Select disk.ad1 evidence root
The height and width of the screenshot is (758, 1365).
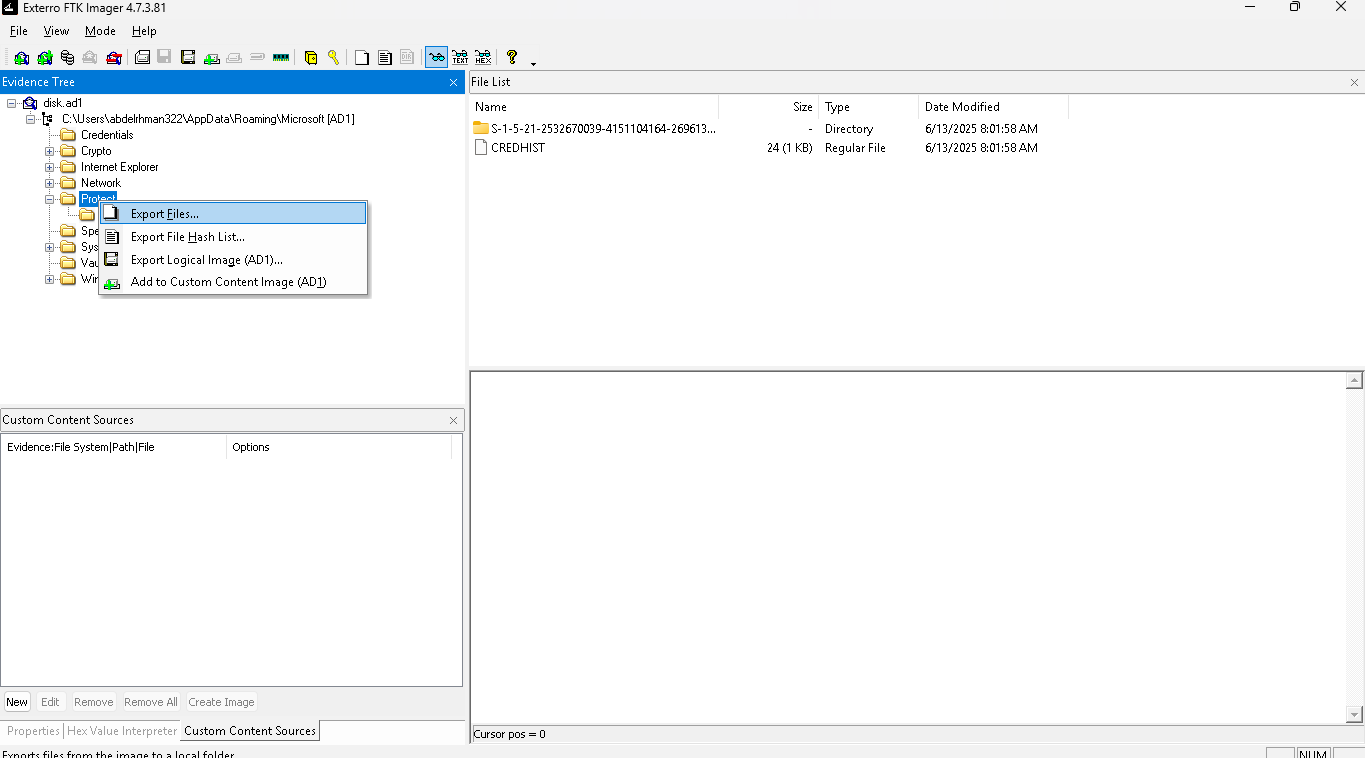(x=62, y=103)
